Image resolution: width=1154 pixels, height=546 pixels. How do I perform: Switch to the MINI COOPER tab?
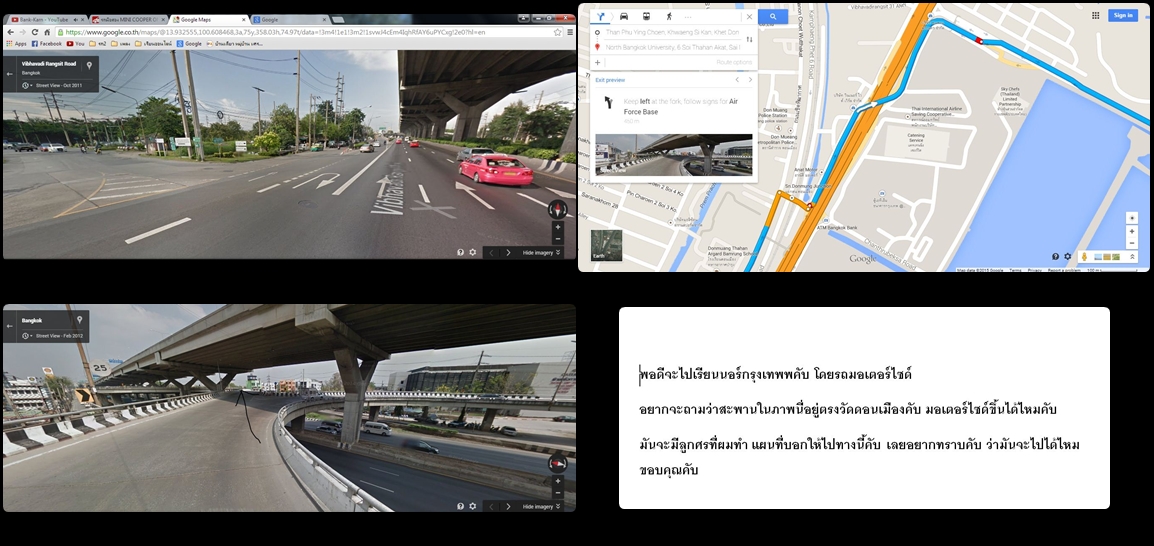(x=128, y=19)
